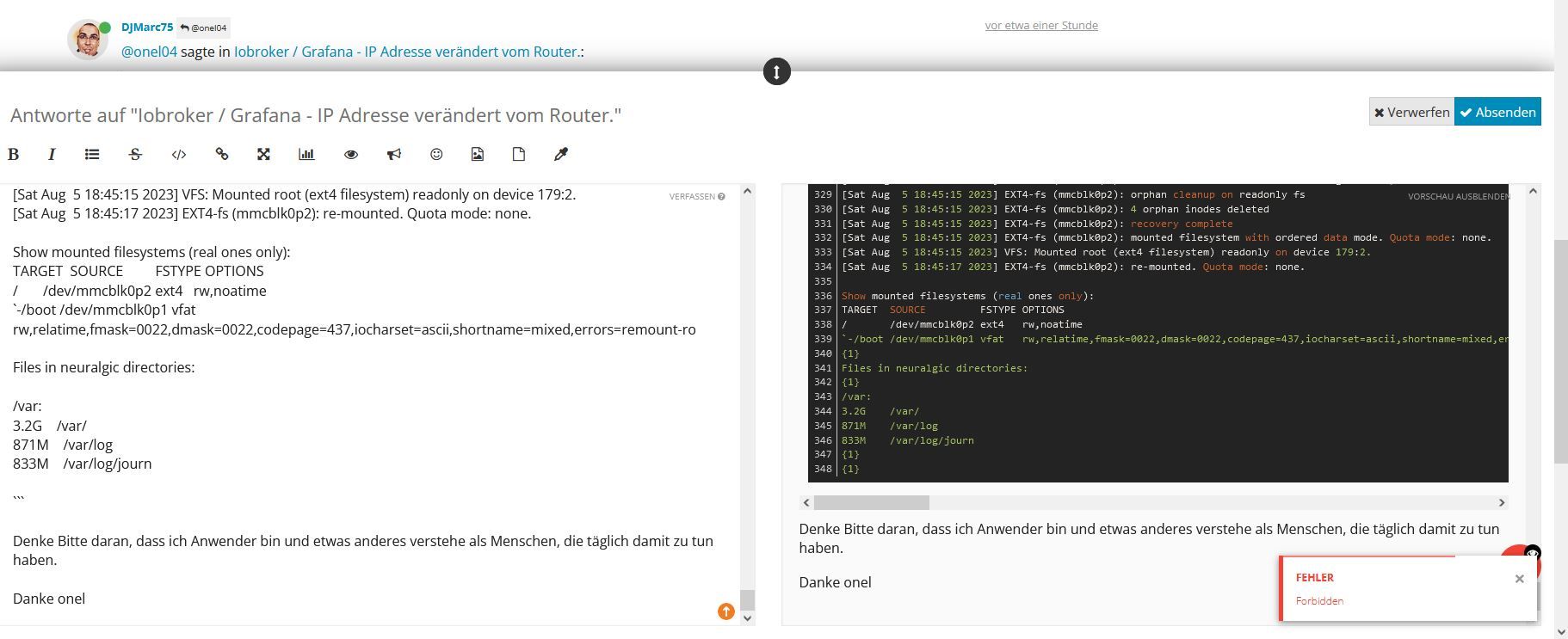Image resolution: width=1568 pixels, height=639 pixels.
Task: Click the "Danke onel" text in the preview
Action: click(x=835, y=582)
